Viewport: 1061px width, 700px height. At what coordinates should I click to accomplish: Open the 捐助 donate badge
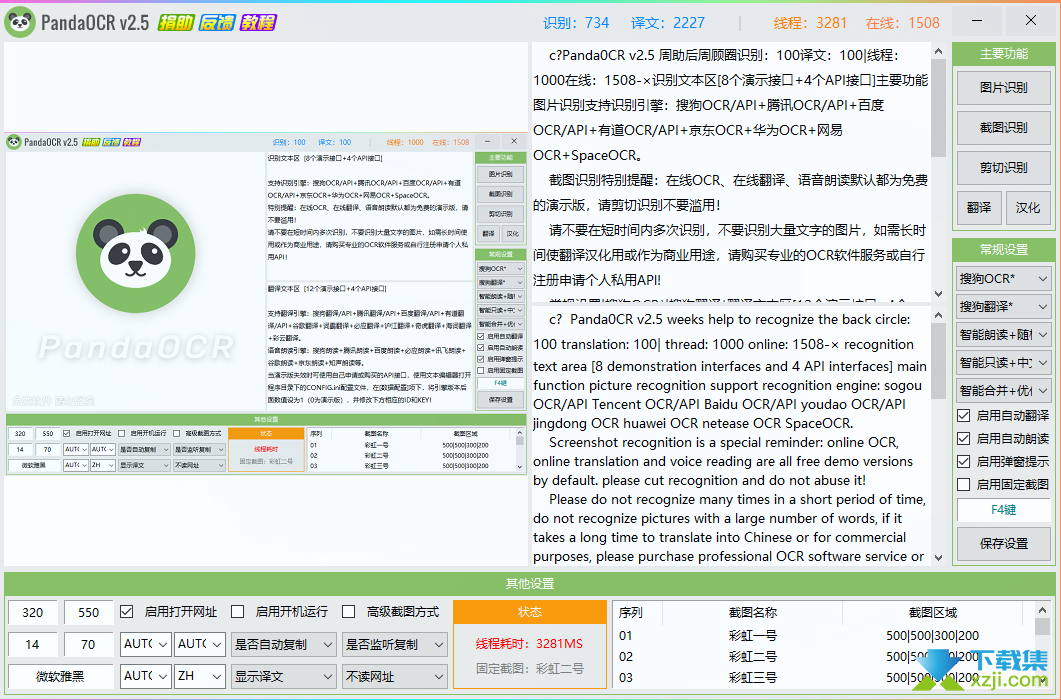point(176,22)
